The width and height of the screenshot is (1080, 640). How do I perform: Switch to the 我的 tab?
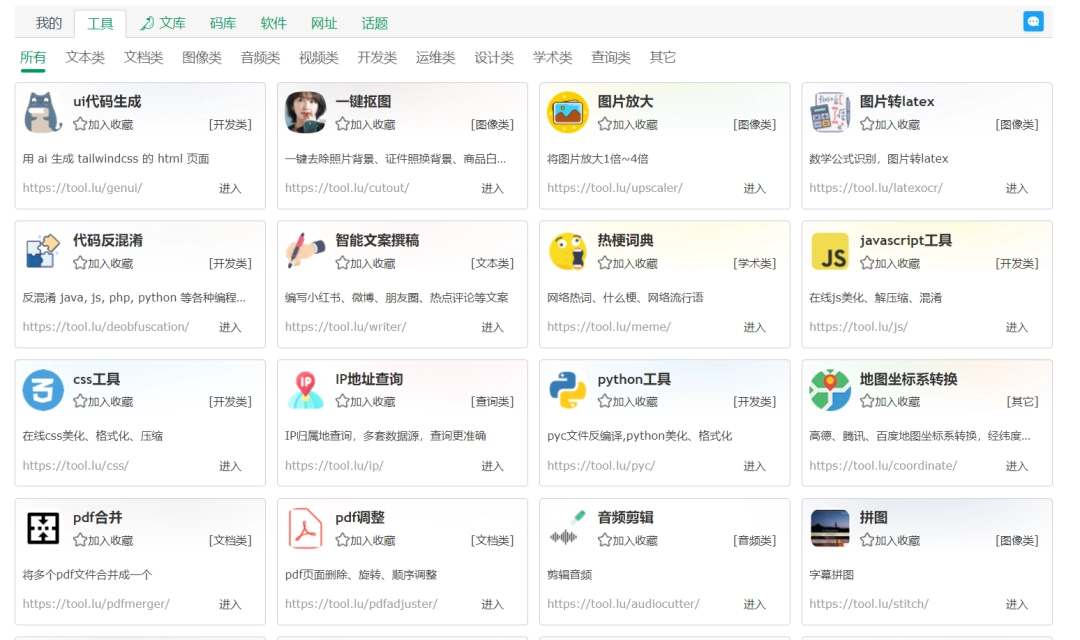point(48,23)
